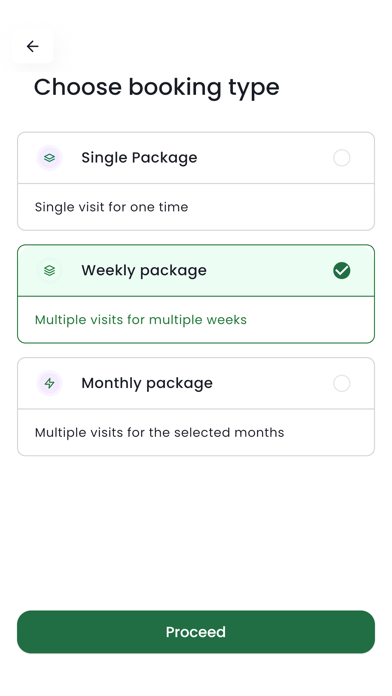Select the Monthly package radio button
Screen dimensions: 392x696
click(x=341, y=383)
